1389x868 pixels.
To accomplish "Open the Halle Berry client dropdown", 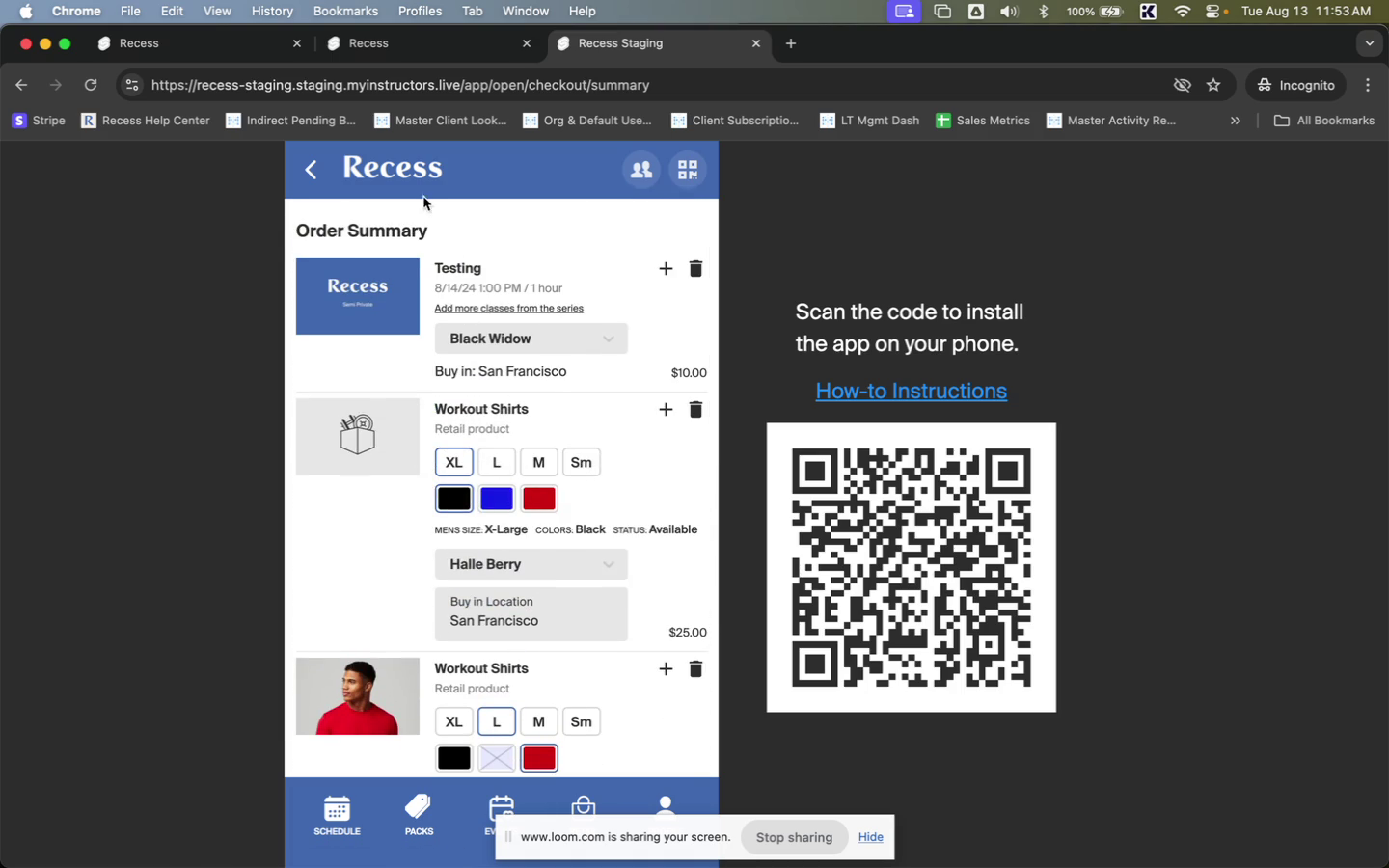I will tap(531, 564).
